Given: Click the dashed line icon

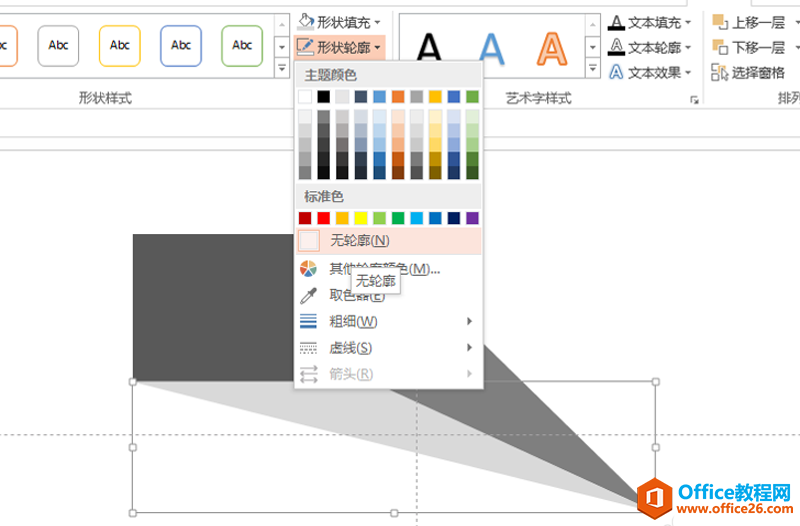Looking at the screenshot, I should point(308,347).
